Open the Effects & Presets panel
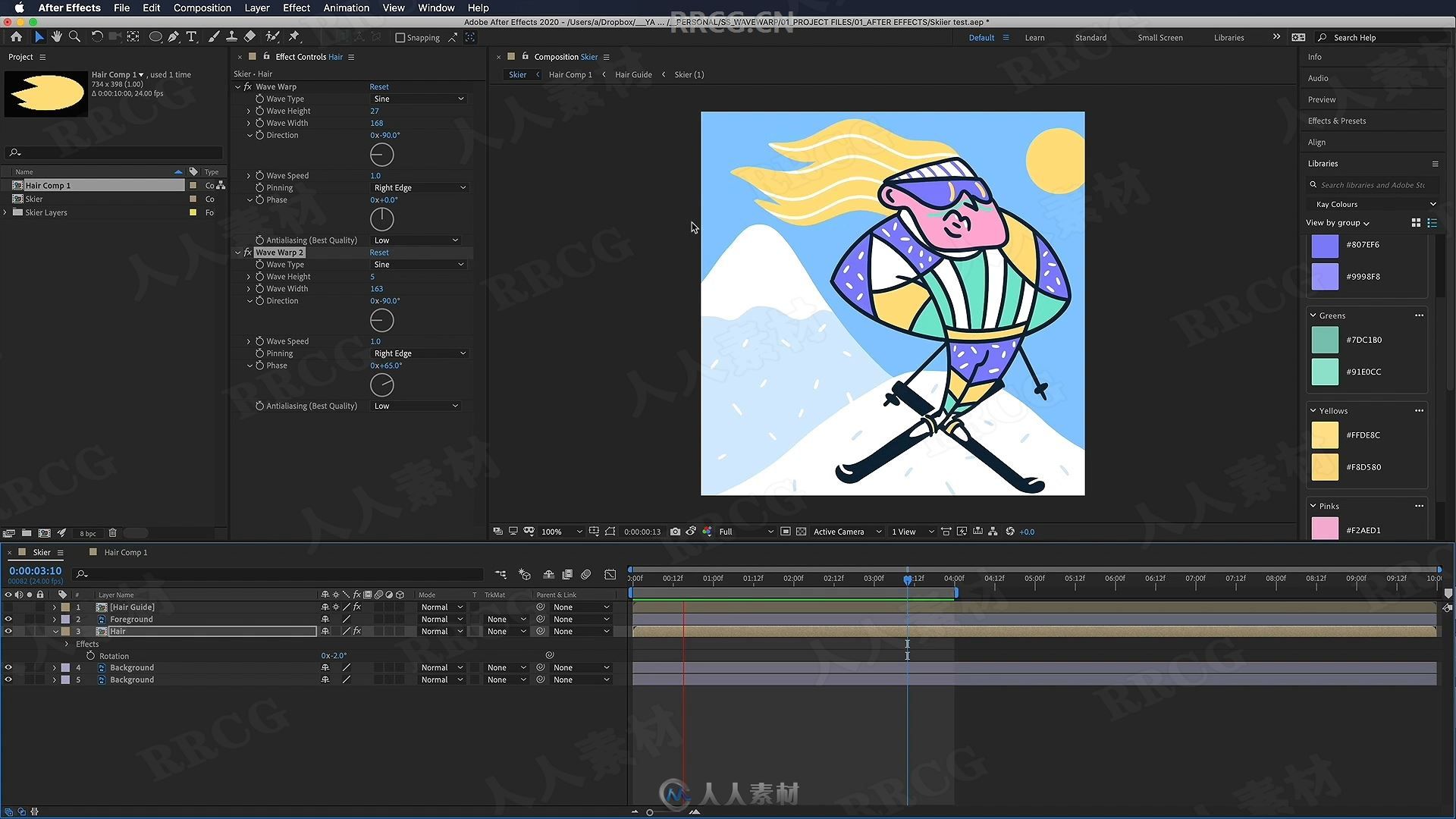The height and width of the screenshot is (819, 1456). tap(1336, 121)
